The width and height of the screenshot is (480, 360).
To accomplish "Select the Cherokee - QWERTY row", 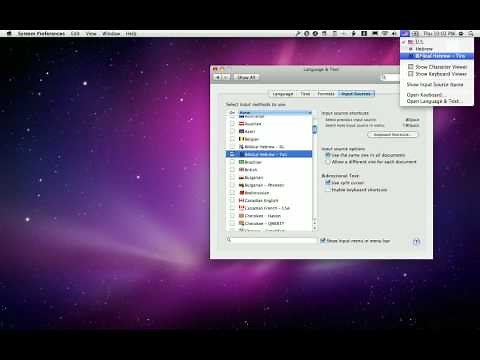I will (x=269, y=223).
